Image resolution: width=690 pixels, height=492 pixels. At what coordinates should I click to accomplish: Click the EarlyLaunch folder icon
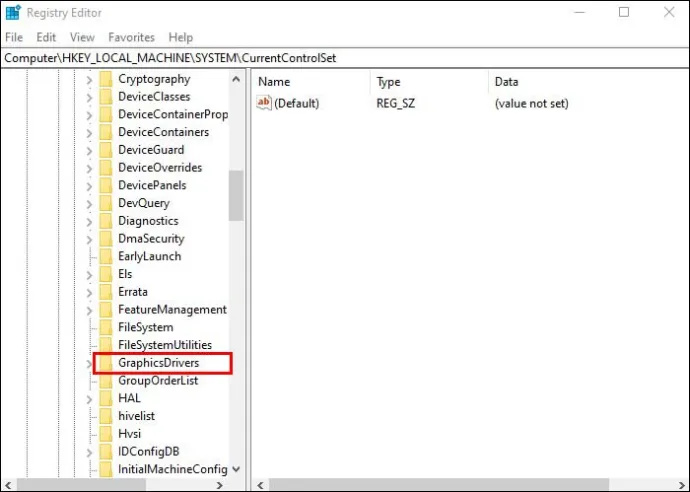[x=106, y=257]
